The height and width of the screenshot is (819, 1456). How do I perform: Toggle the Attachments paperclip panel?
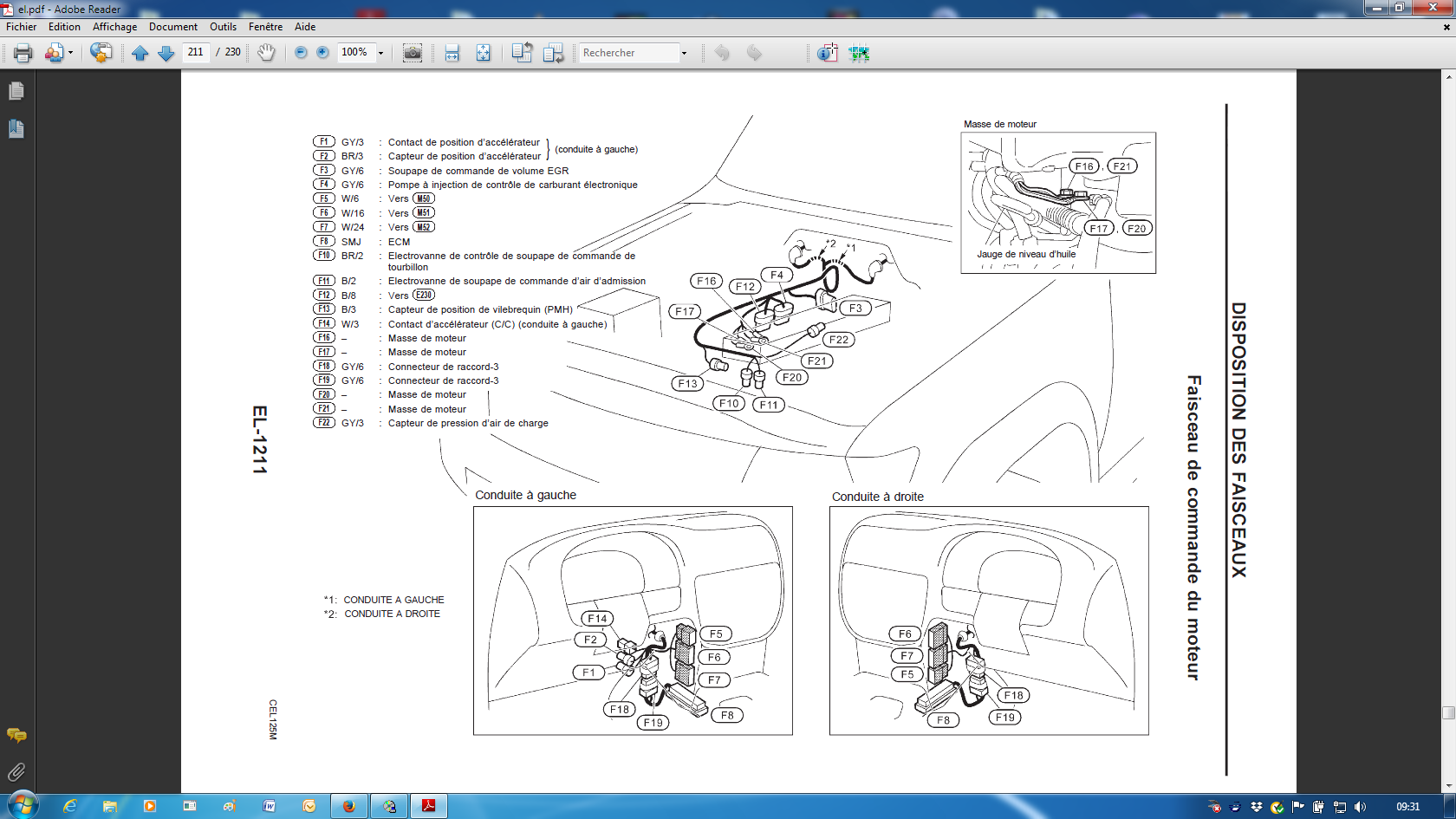coord(16,771)
